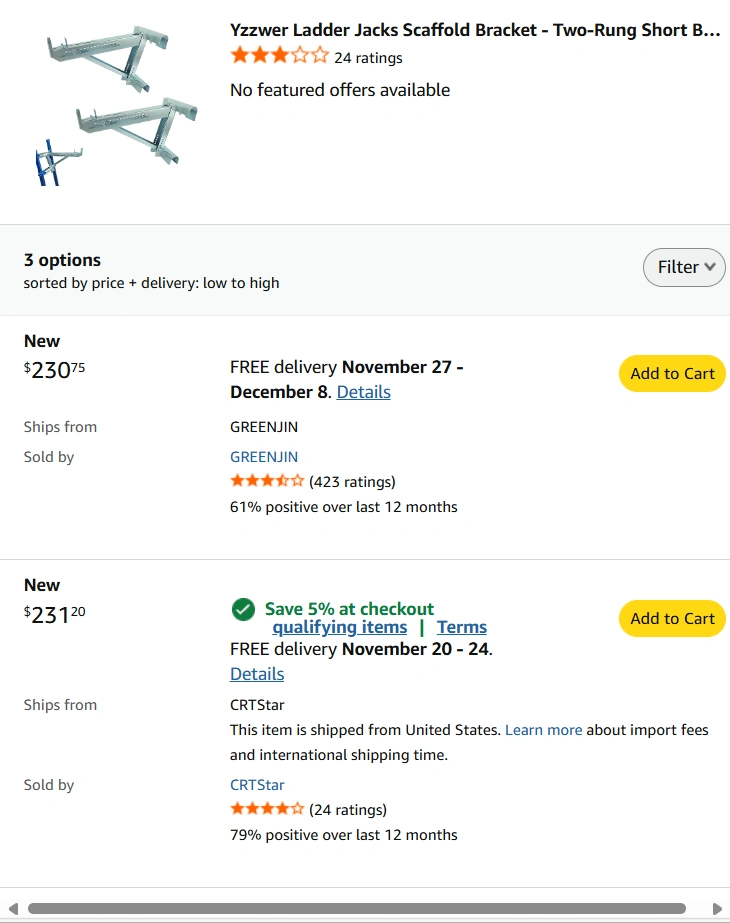Image resolution: width=730 pixels, height=923 pixels.
Task: Add the $230.75 GREENJIN offer to cart
Action: (x=672, y=374)
